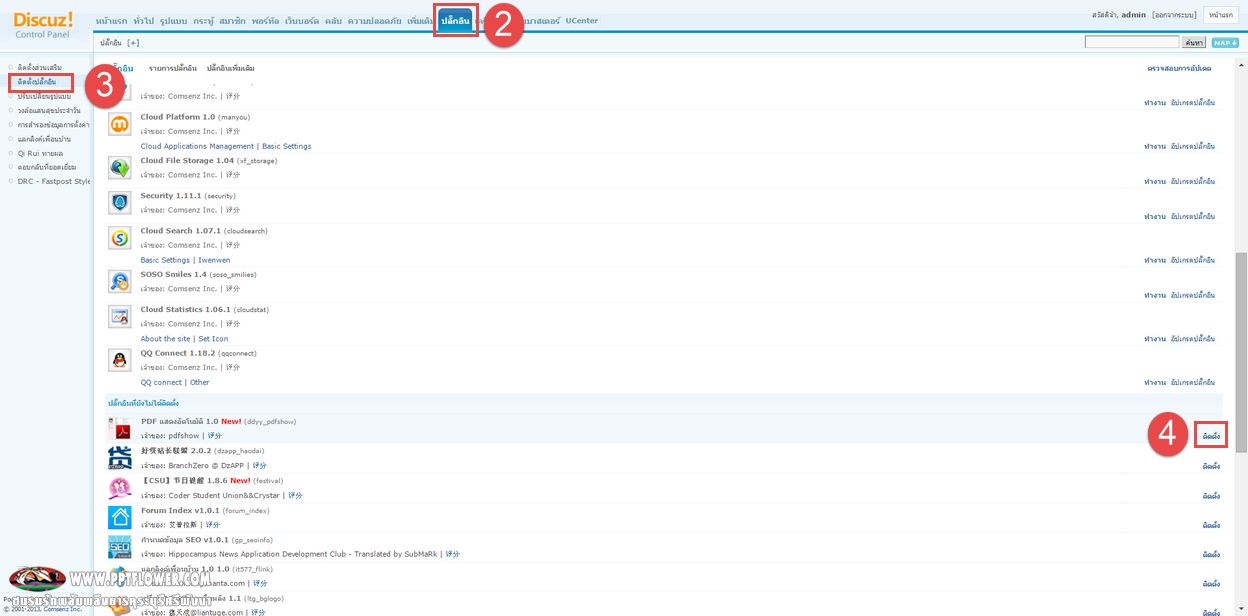This screenshot has height=616, width=1248.
Task: Open the รูปแบบ top menu
Action: [x=174, y=20]
